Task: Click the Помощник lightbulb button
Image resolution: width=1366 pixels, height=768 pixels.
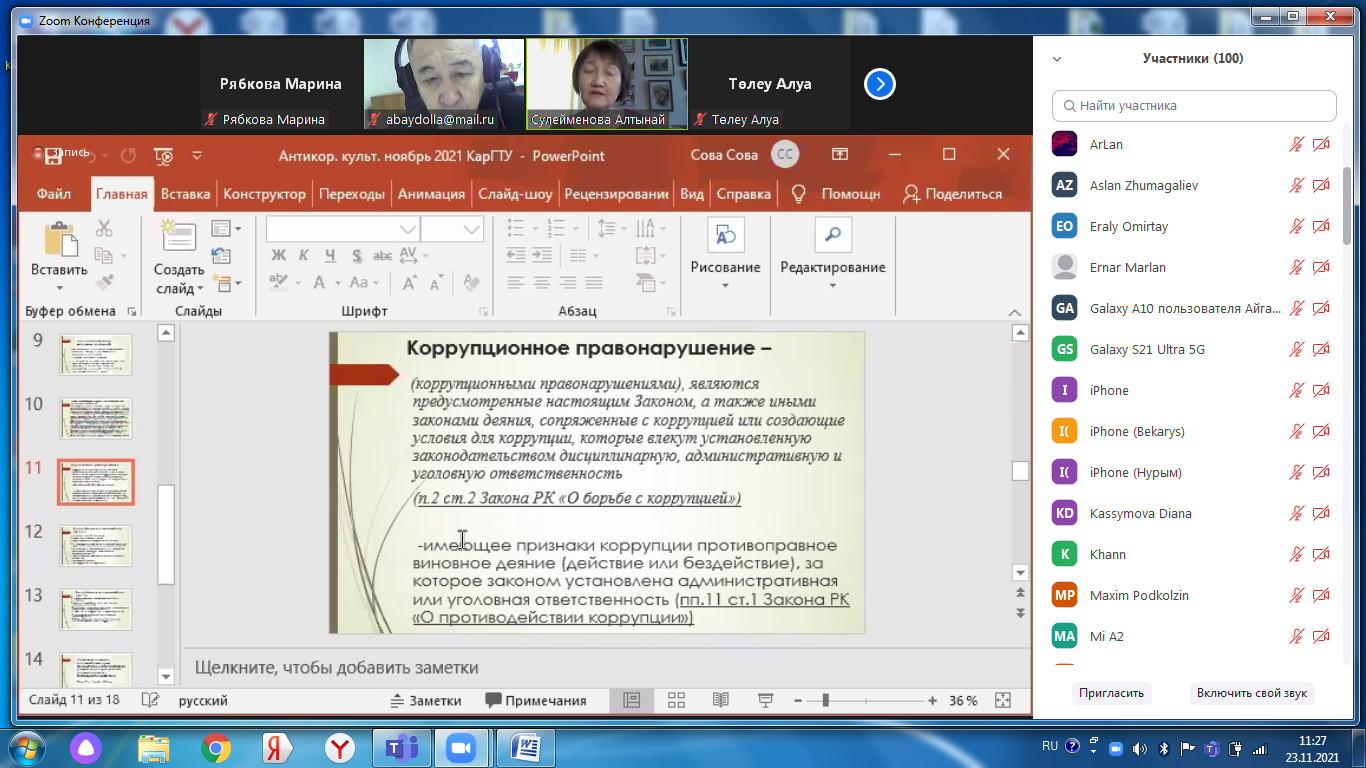Action: coord(835,194)
